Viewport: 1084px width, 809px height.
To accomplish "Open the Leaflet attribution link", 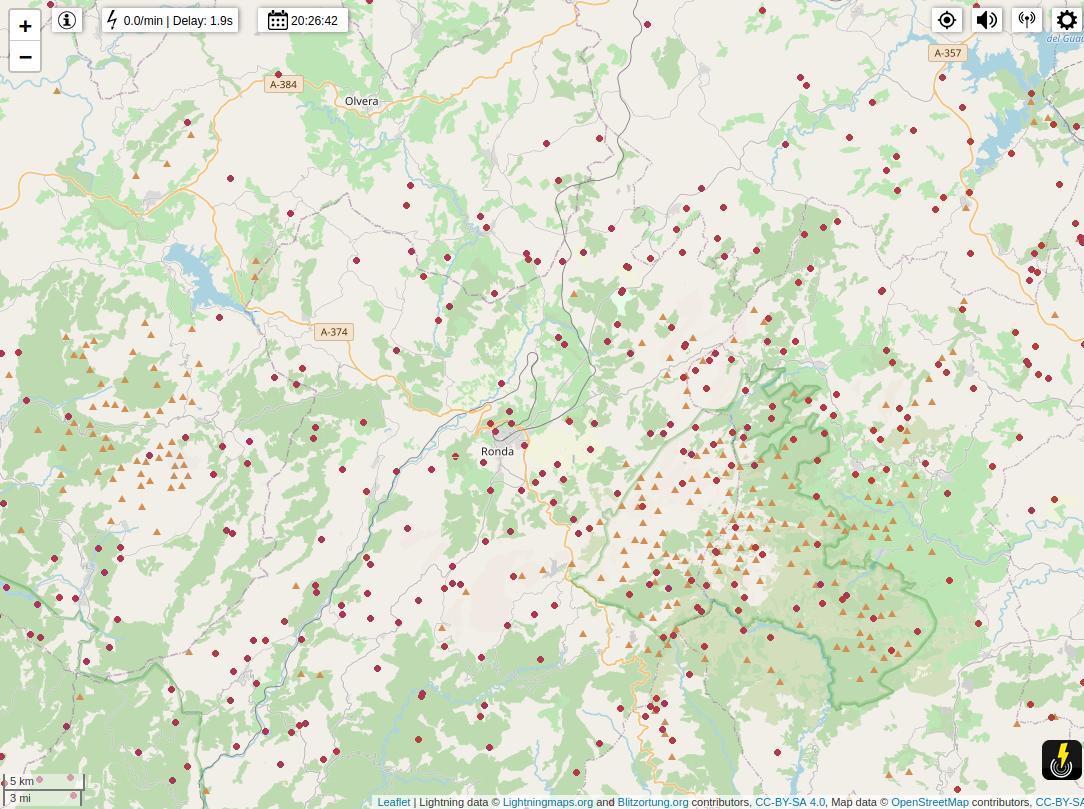I will tap(393, 802).
